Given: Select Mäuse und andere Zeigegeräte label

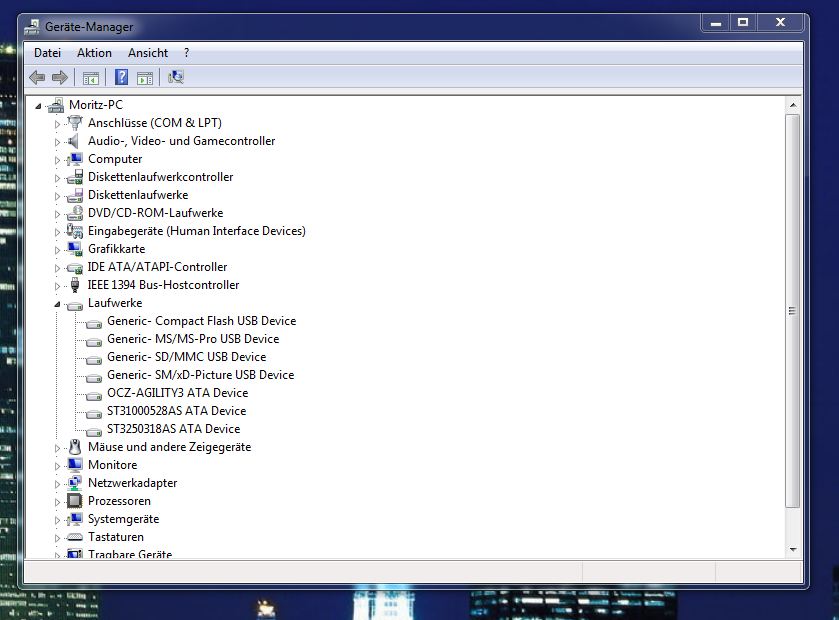Looking at the screenshot, I should coord(169,447).
